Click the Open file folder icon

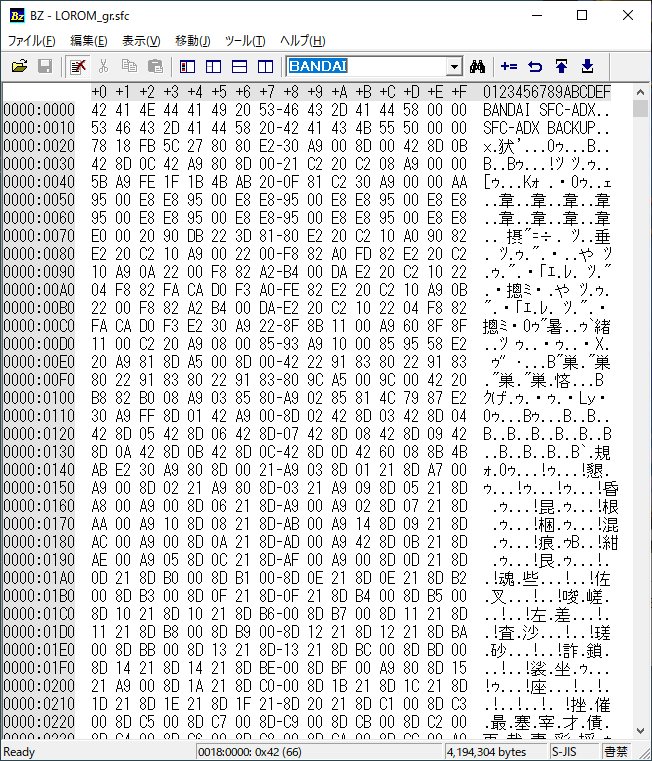pyautogui.click(x=19, y=66)
